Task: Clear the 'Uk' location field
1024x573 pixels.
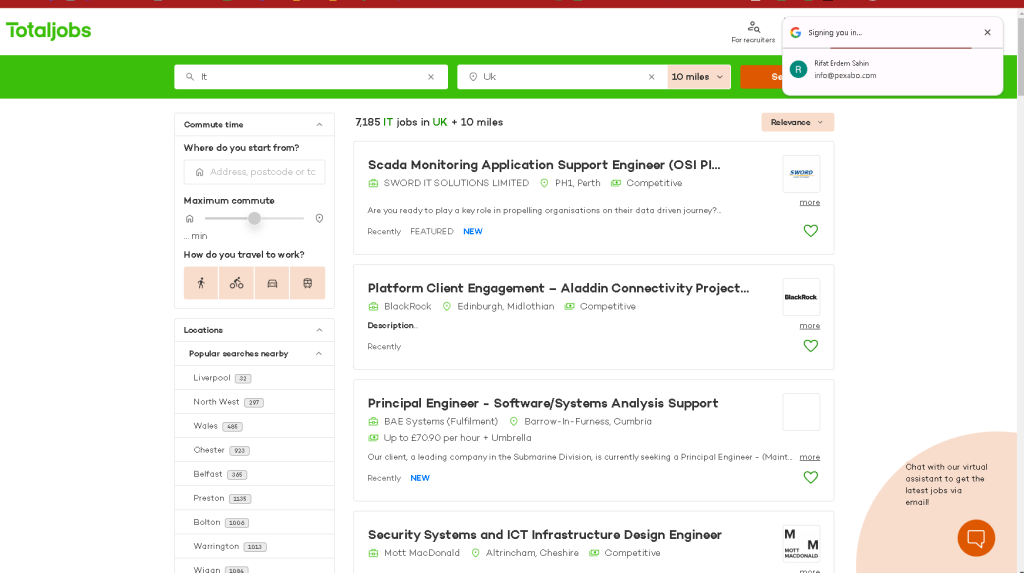Action: [x=651, y=77]
